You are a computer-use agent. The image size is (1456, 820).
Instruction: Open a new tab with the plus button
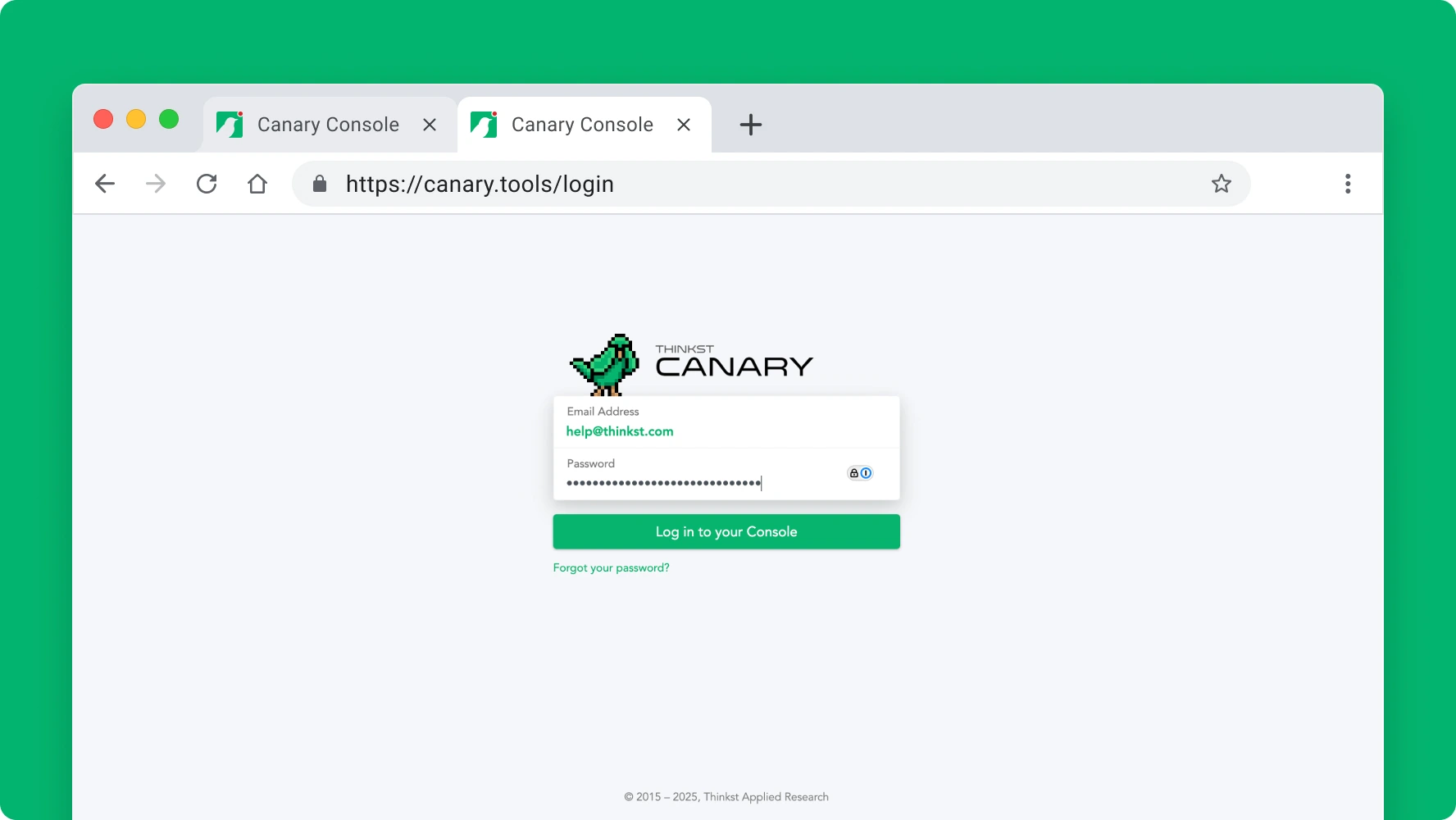[751, 125]
